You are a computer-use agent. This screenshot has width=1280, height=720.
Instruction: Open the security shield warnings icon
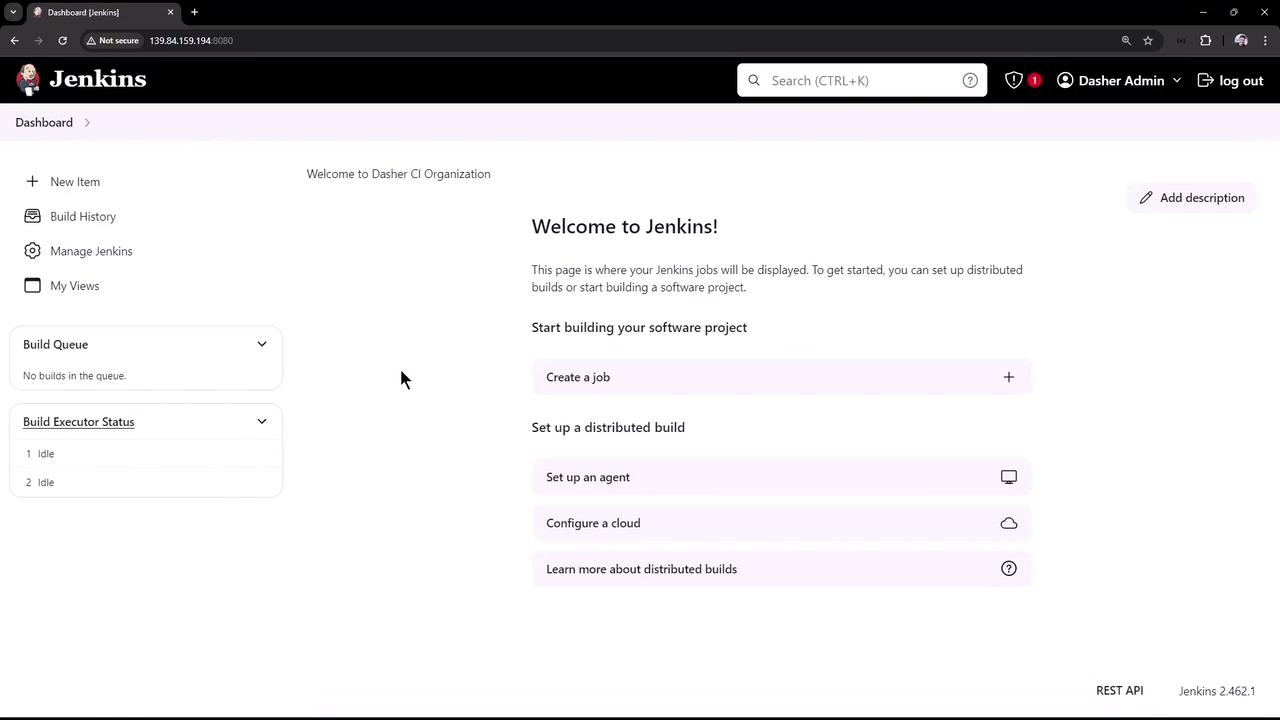(x=1014, y=80)
